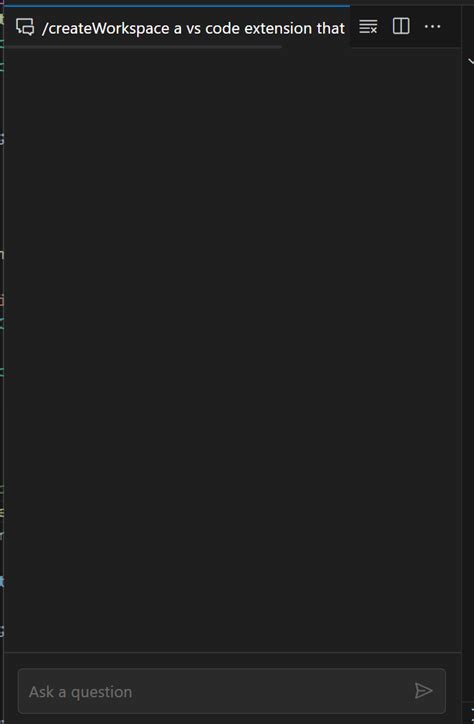Viewport: 474px width, 724px height.
Task: Clear the chat session with the lines-x icon
Action: pyautogui.click(x=368, y=27)
